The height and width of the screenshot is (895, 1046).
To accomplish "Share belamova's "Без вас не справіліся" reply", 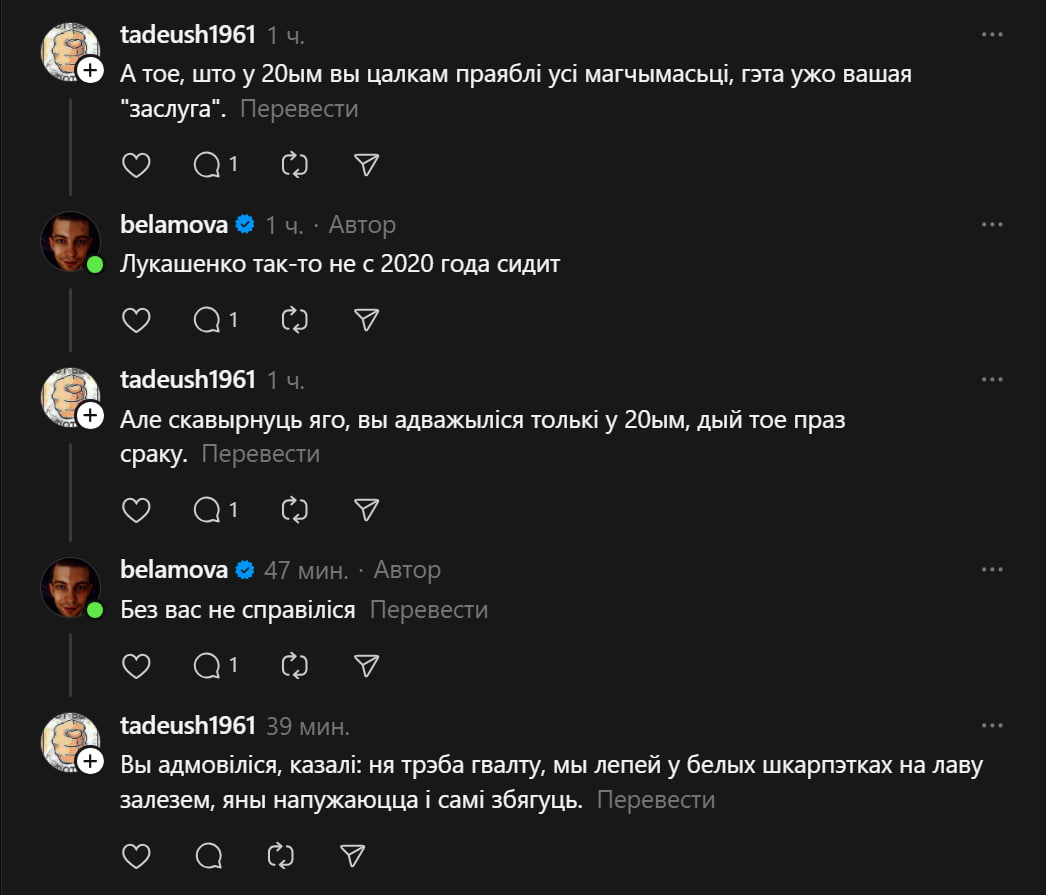I will pos(367,665).
